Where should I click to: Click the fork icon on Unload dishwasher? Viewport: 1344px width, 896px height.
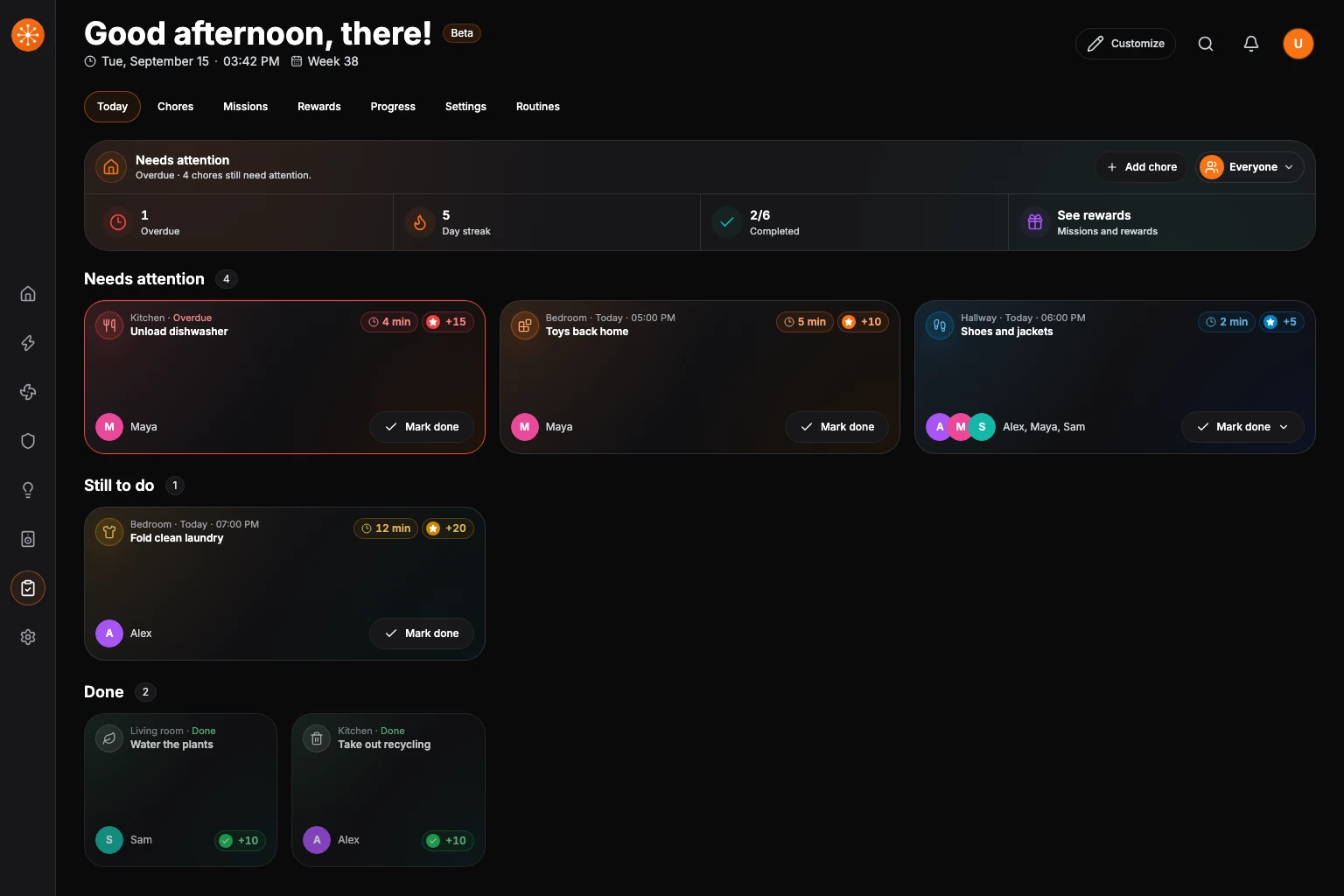(109, 325)
